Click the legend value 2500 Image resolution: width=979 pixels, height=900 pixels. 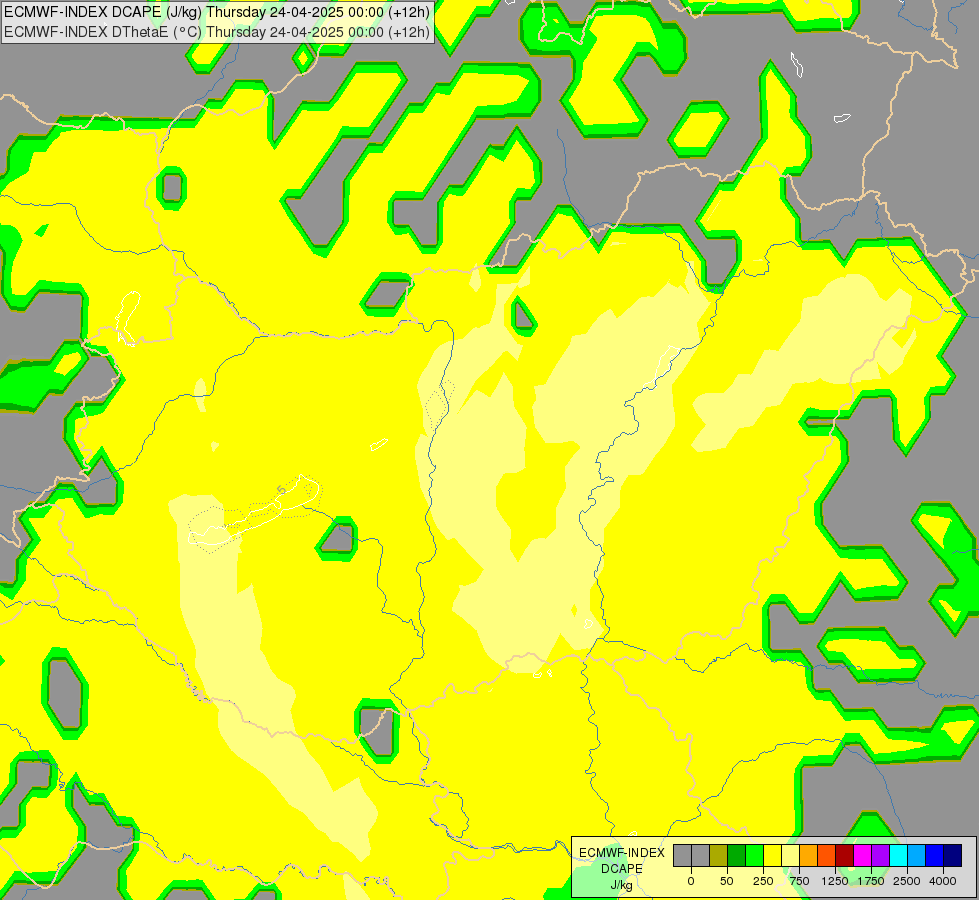click(907, 881)
